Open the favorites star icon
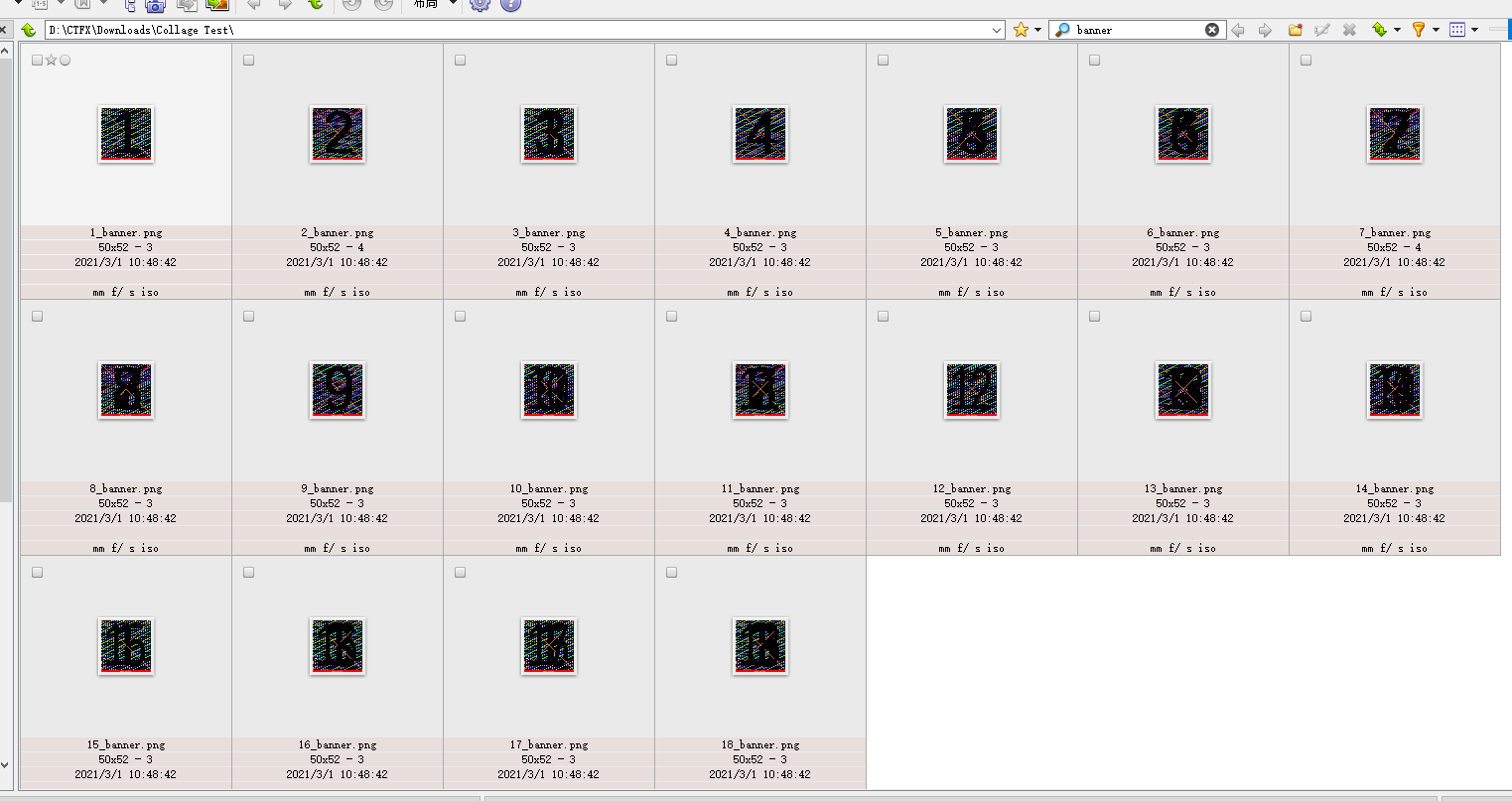 (x=1021, y=30)
